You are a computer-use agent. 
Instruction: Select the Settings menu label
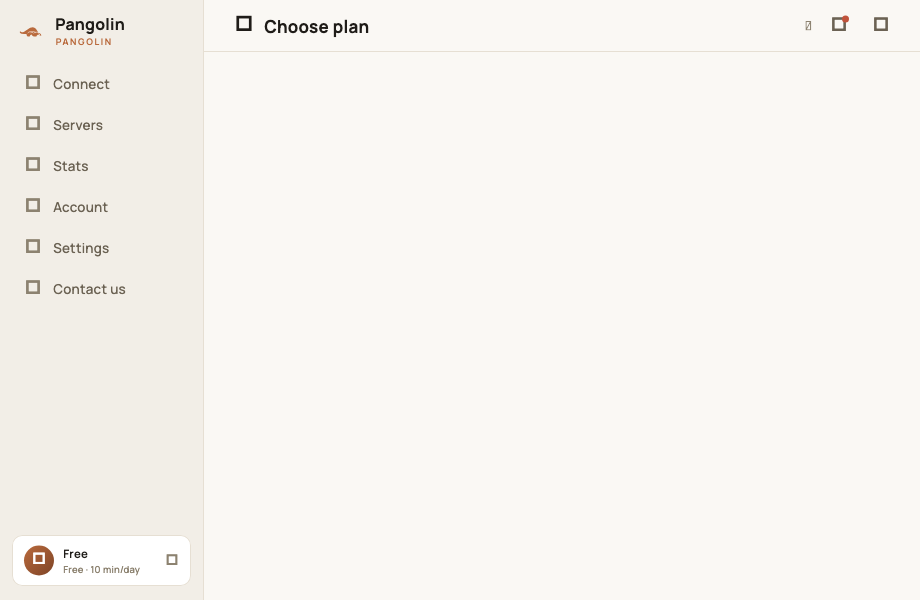click(x=81, y=248)
